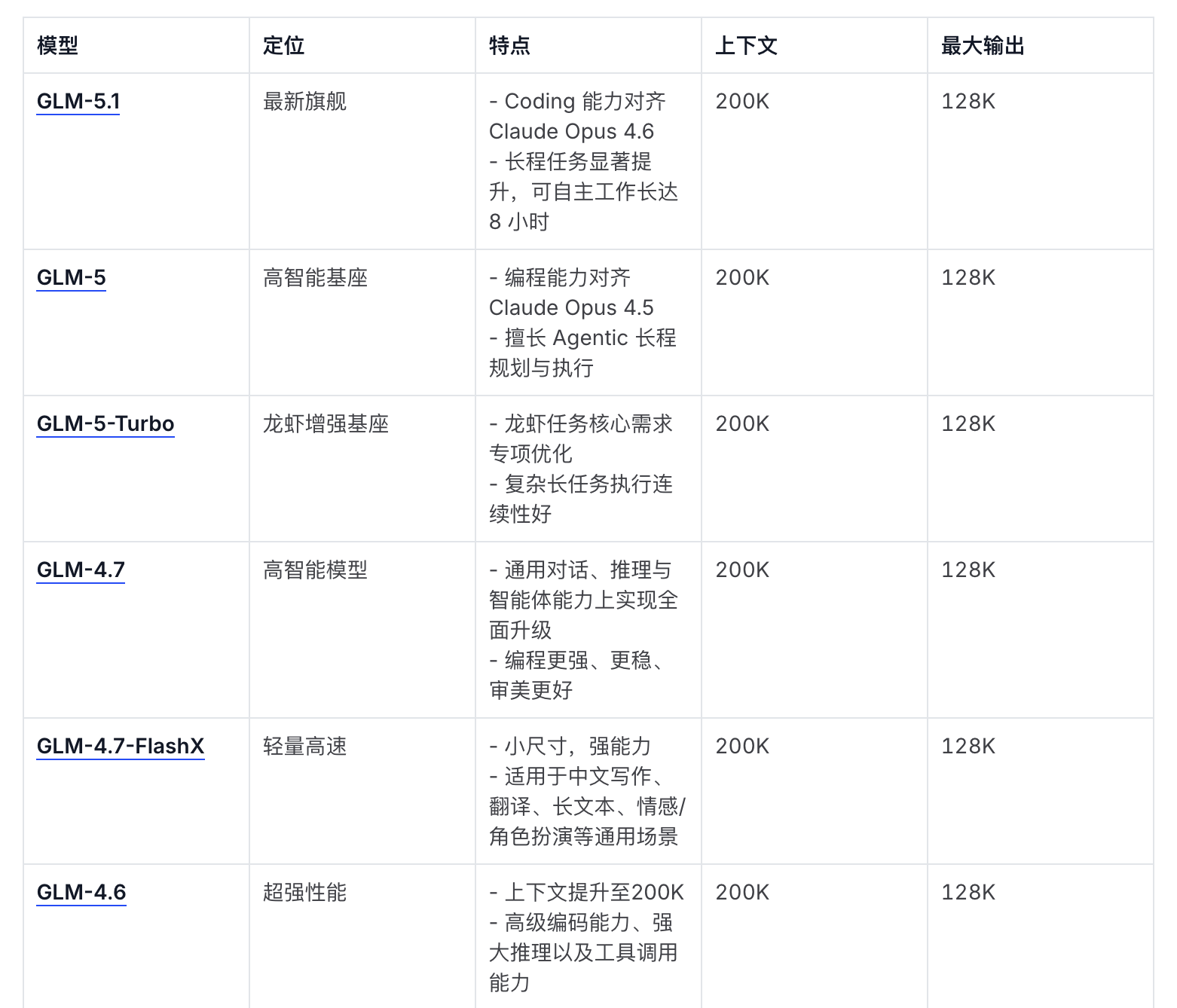Click the 模型 column header

[57, 46]
